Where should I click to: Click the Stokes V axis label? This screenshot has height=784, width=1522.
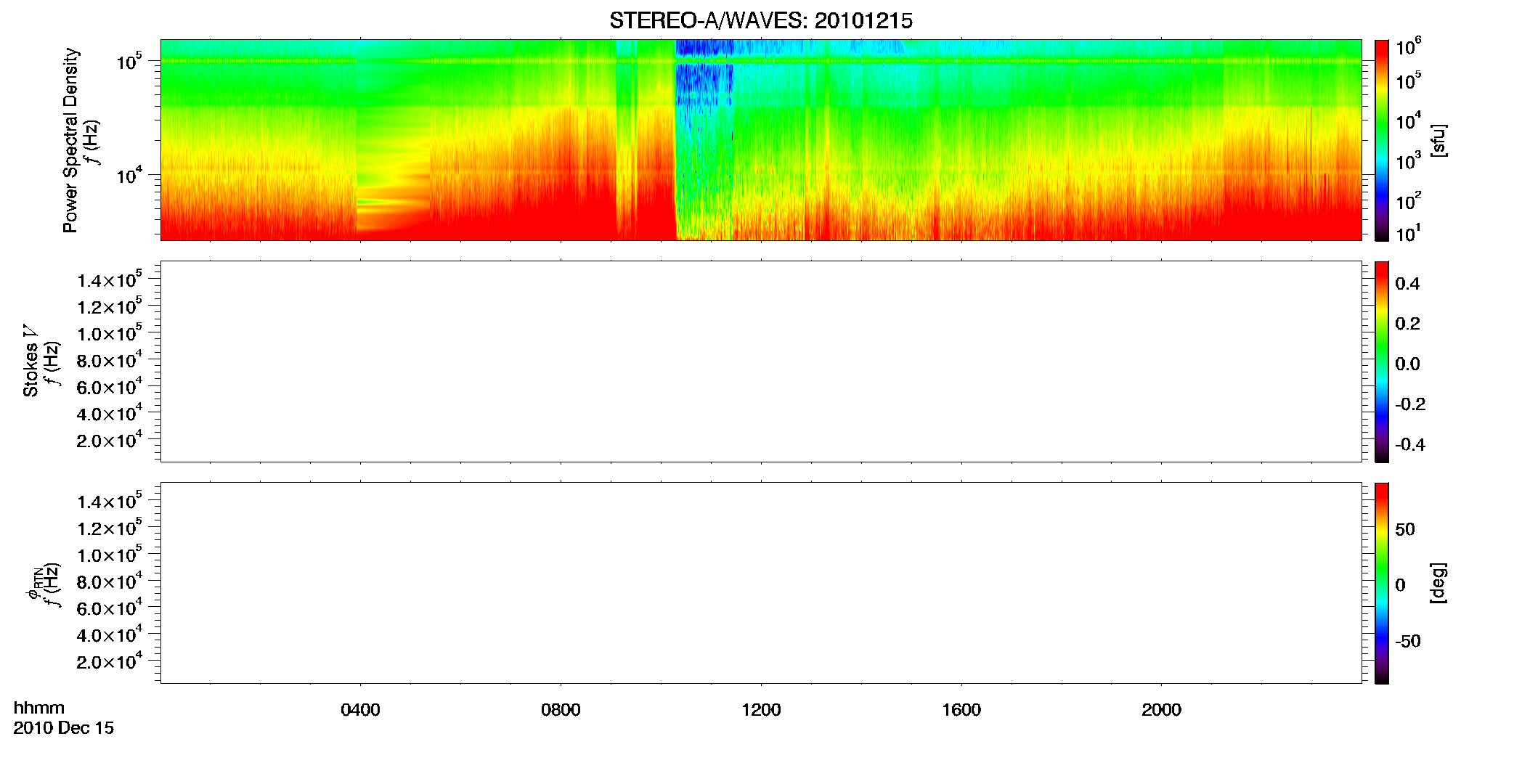[x=30, y=361]
